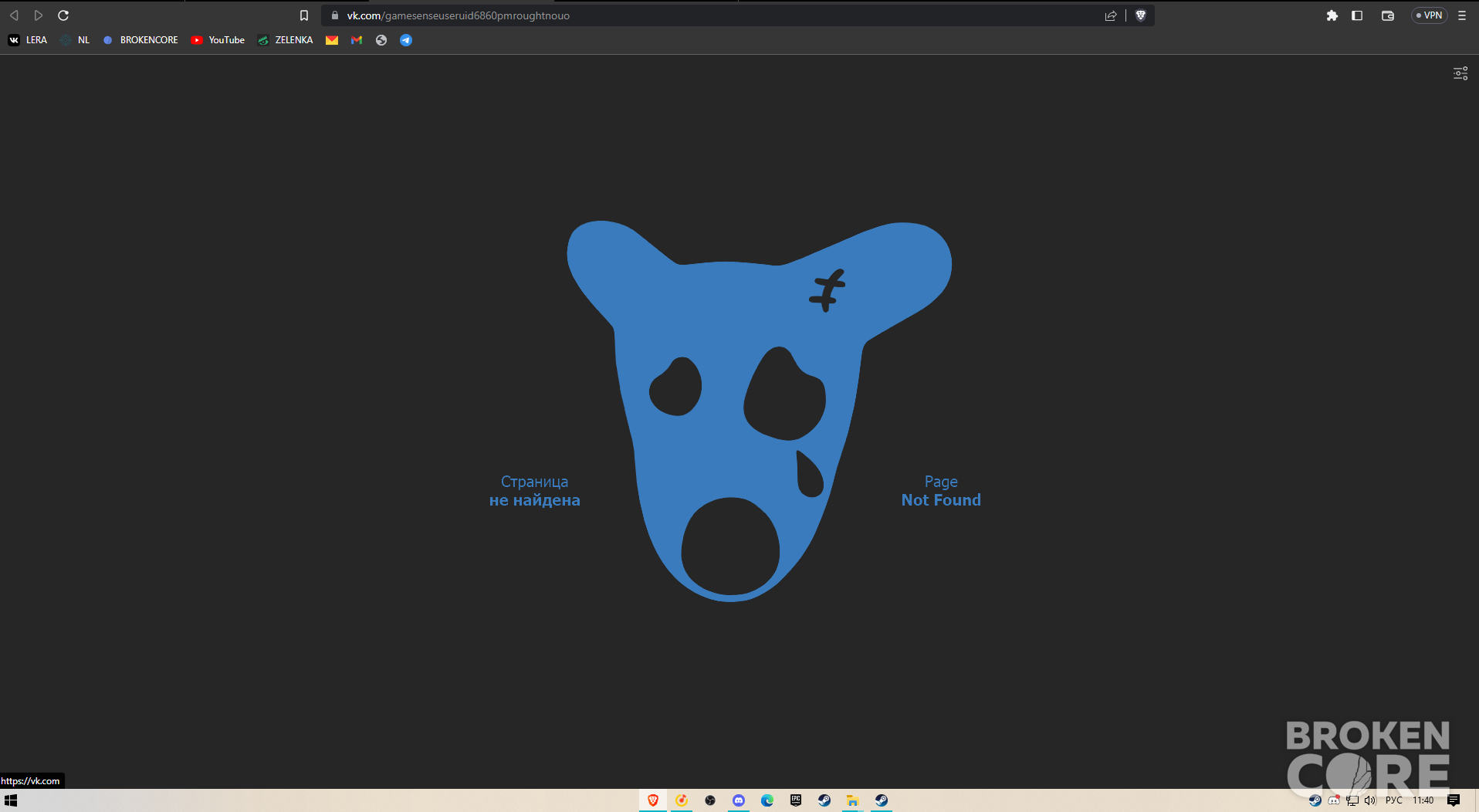Viewport: 1479px width, 812px height.
Task: Click the share icon in the address bar
Action: (1111, 15)
